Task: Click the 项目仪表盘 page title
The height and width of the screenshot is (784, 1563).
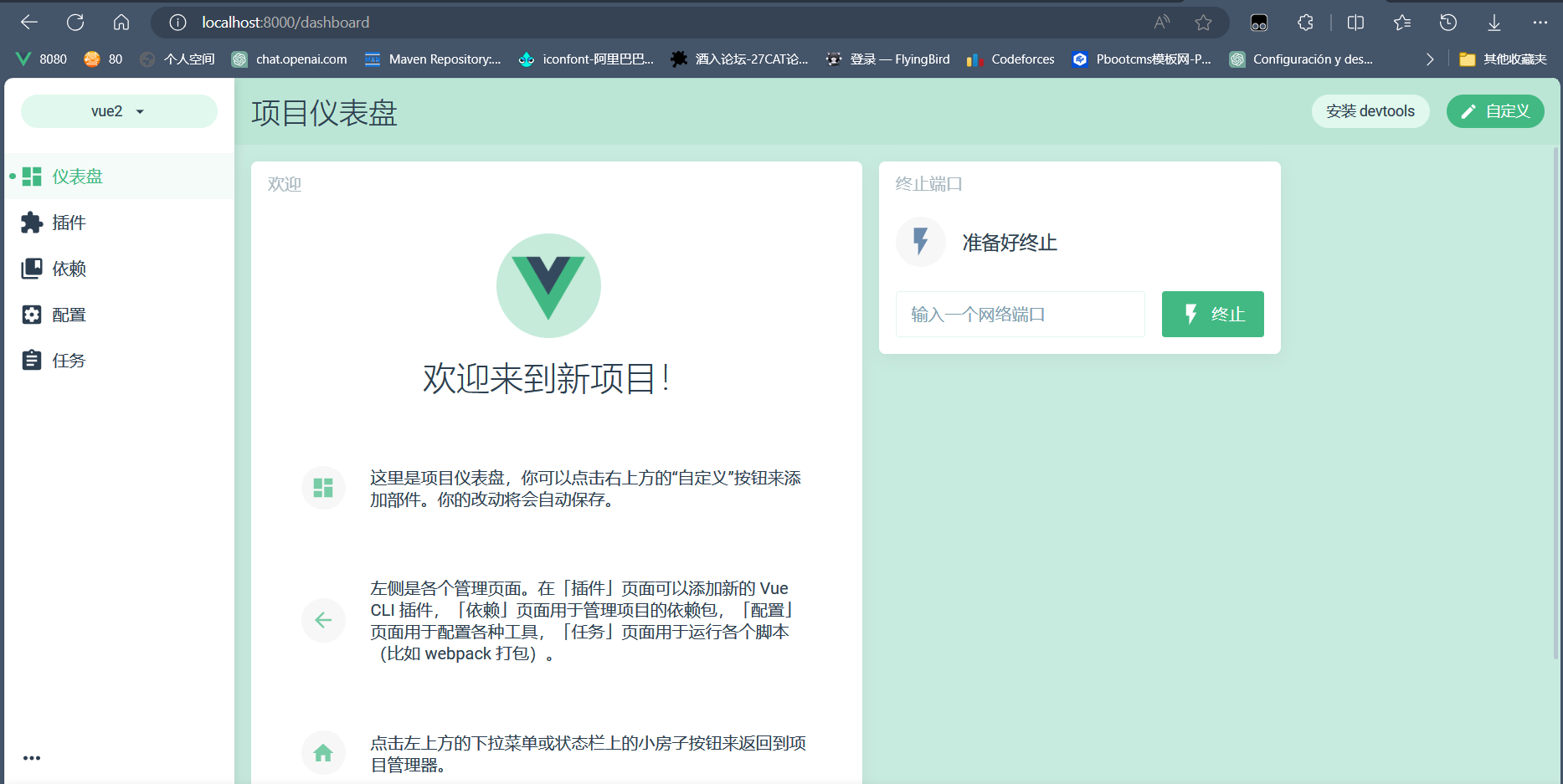Action: 325,113
